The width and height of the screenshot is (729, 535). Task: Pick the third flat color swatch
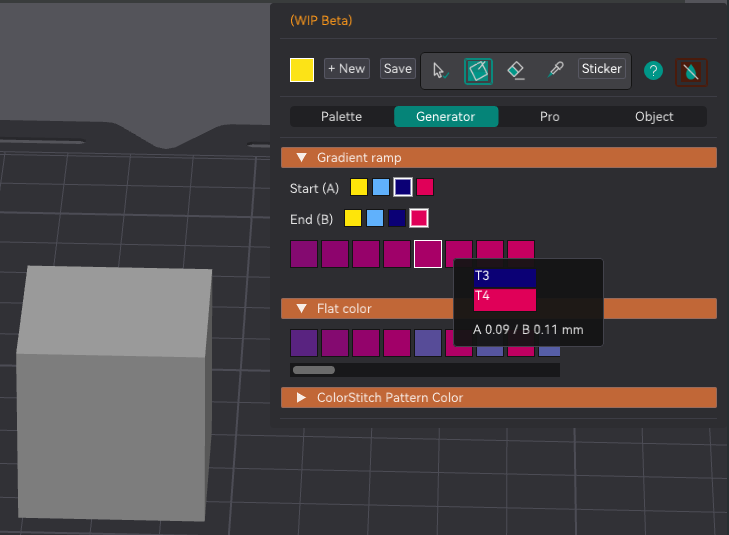(366, 343)
